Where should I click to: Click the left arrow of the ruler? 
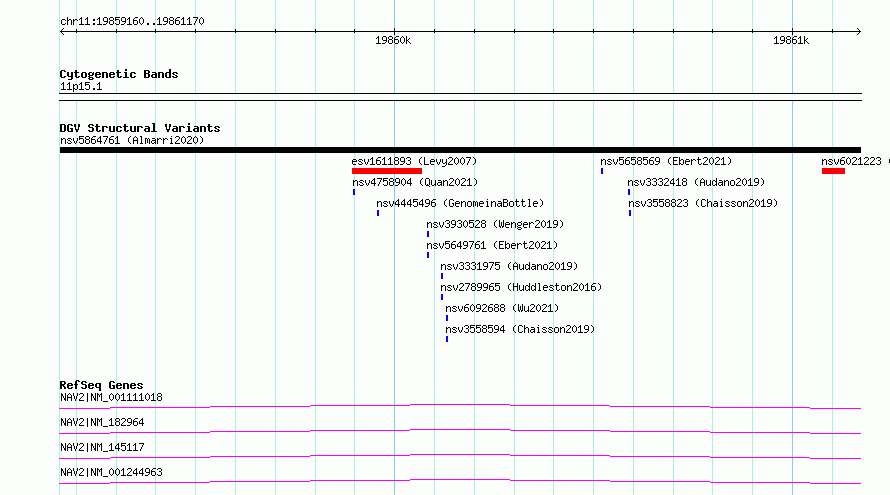(62, 31)
